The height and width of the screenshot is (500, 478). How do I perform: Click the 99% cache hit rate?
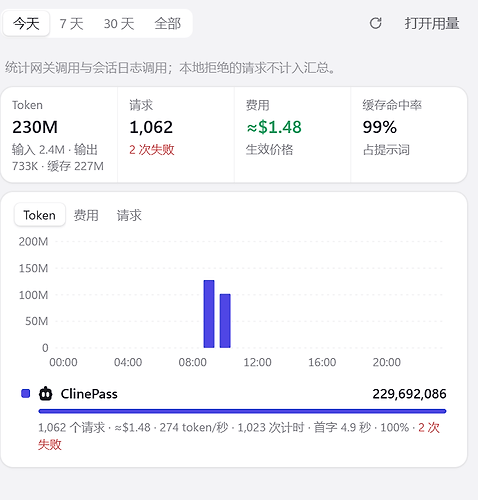[380, 127]
